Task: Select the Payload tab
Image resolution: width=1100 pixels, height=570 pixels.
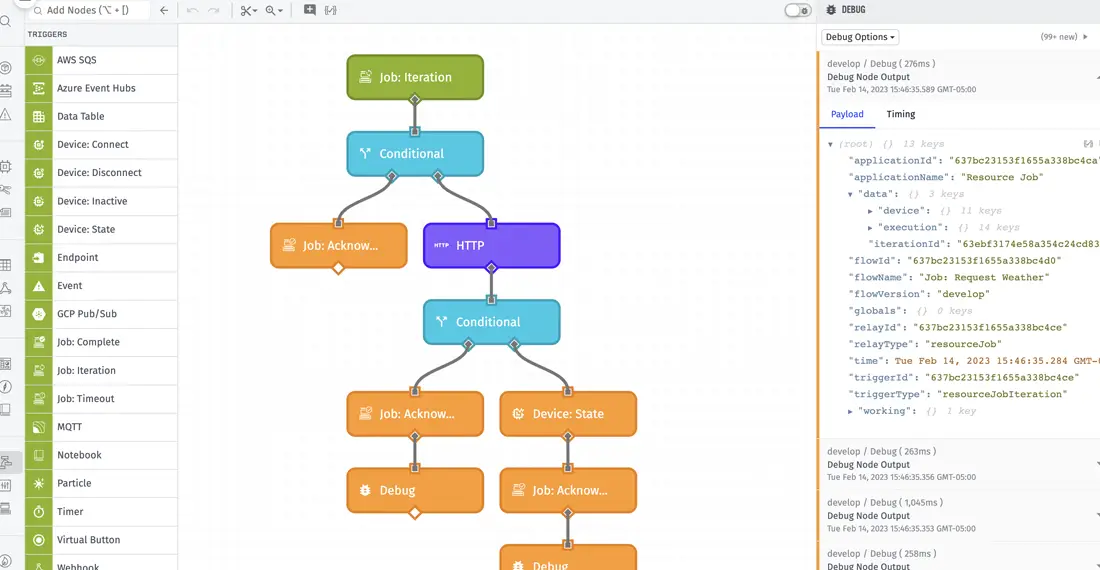Action: [847, 114]
